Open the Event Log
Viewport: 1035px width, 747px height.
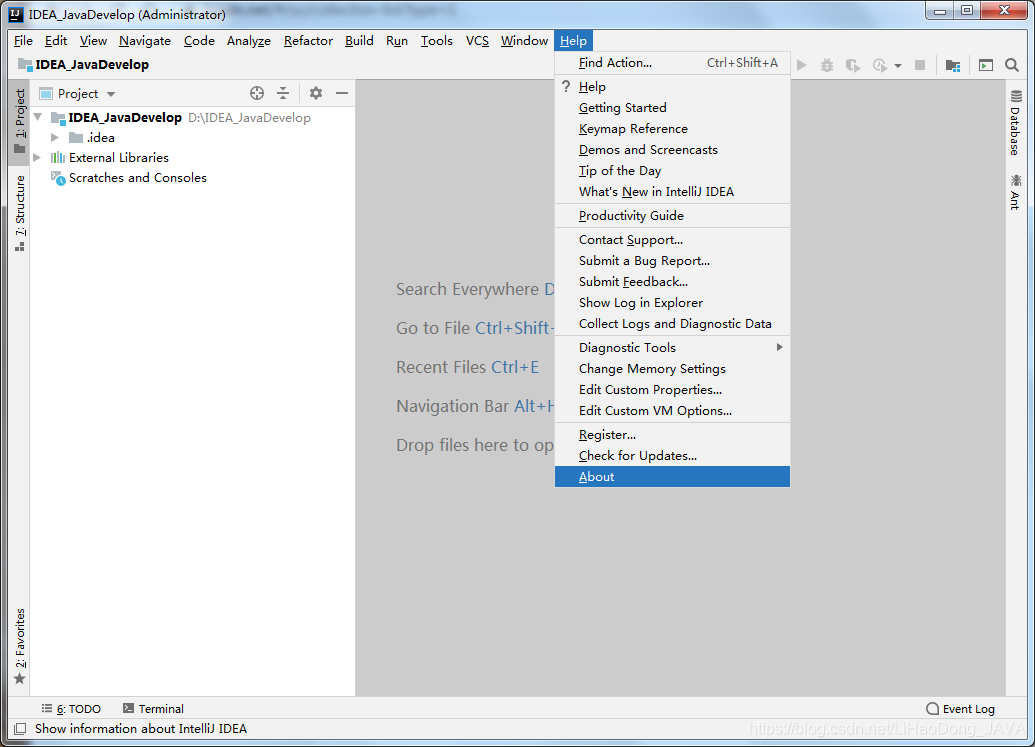pyautogui.click(x=960, y=709)
